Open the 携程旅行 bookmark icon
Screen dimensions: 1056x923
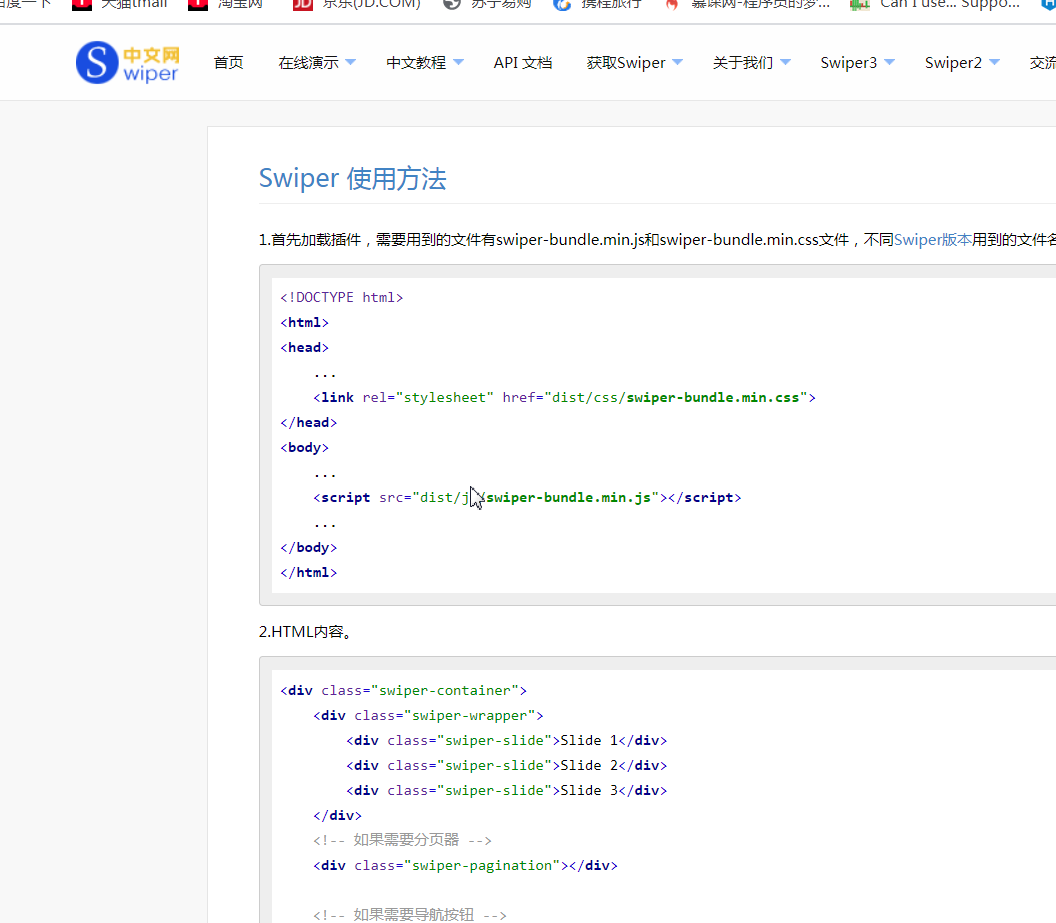(x=562, y=5)
